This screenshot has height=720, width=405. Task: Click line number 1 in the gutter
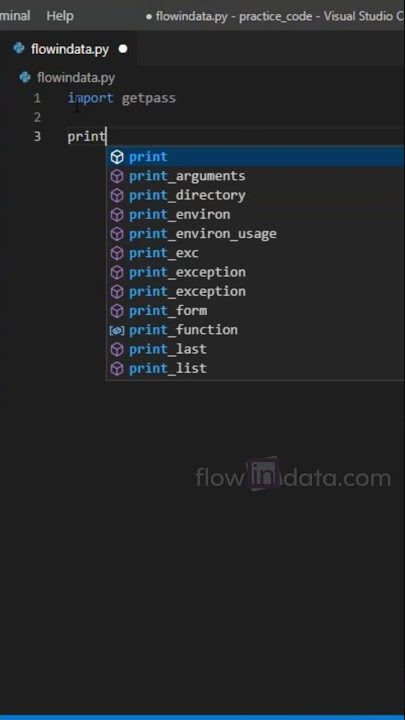tap(37, 98)
